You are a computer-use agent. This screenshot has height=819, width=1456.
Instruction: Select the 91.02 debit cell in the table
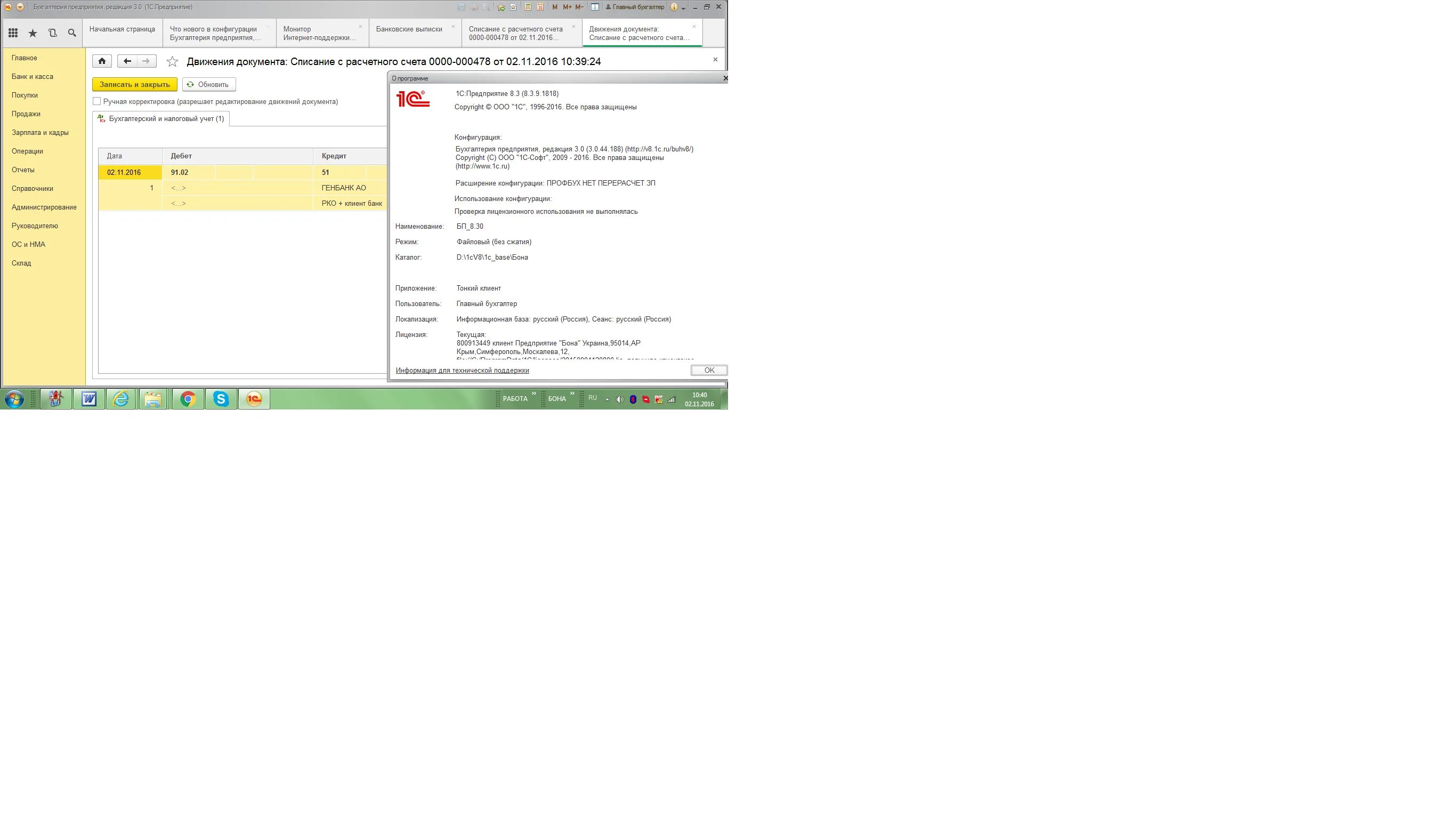(180, 173)
